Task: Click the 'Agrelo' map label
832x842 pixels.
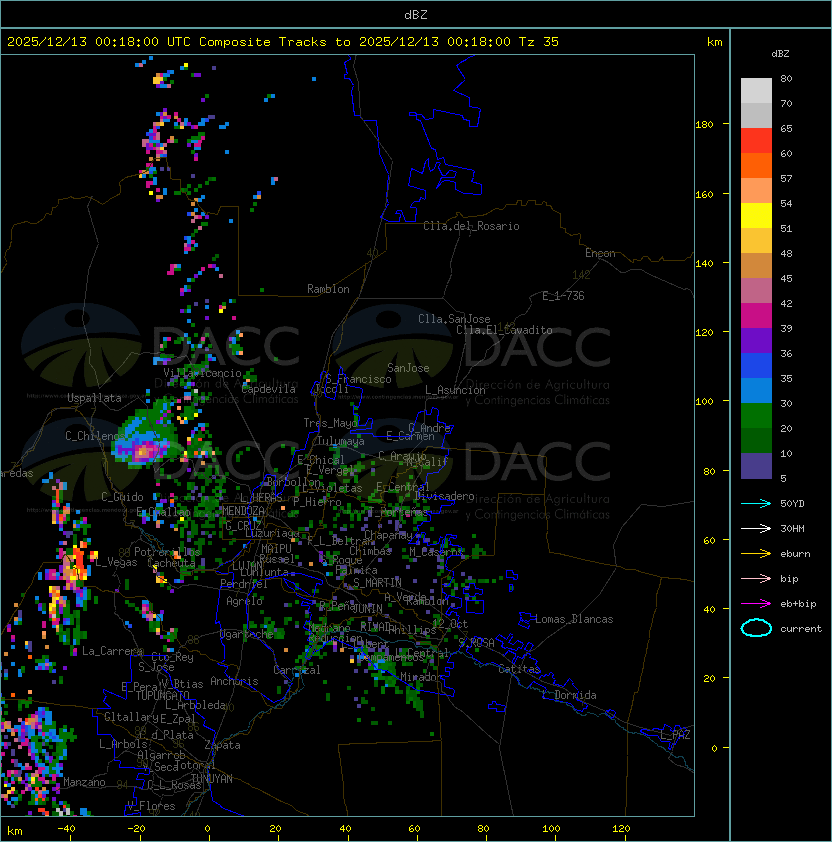Action: (x=244, y=601)
